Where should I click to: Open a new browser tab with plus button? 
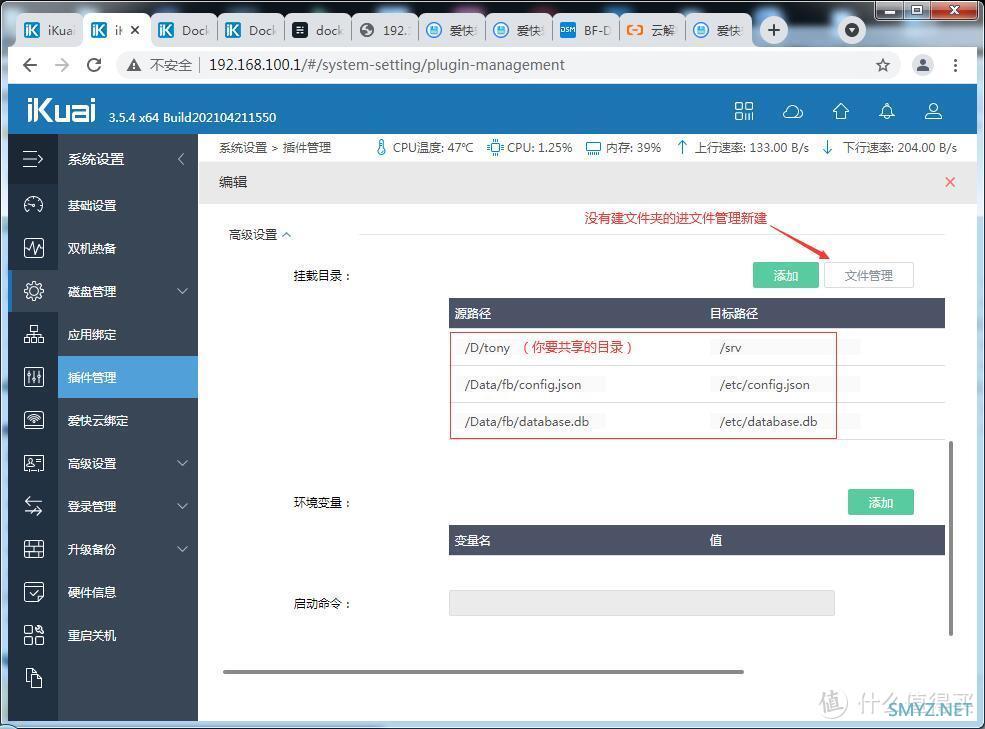point(774,30)
